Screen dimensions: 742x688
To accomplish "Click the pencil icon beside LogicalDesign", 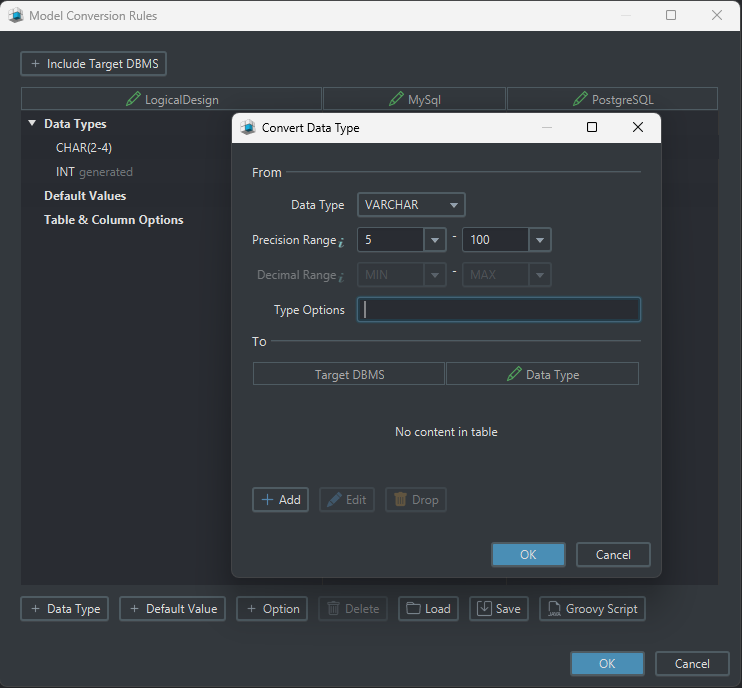I will 133,99.
